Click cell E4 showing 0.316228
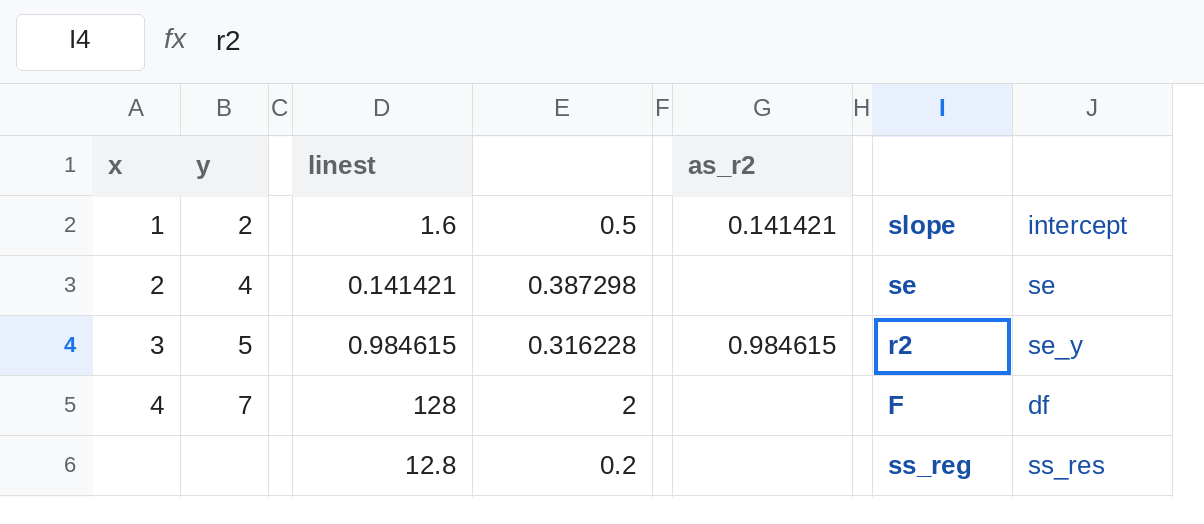 pyautogui.click(x=562, y=345)
